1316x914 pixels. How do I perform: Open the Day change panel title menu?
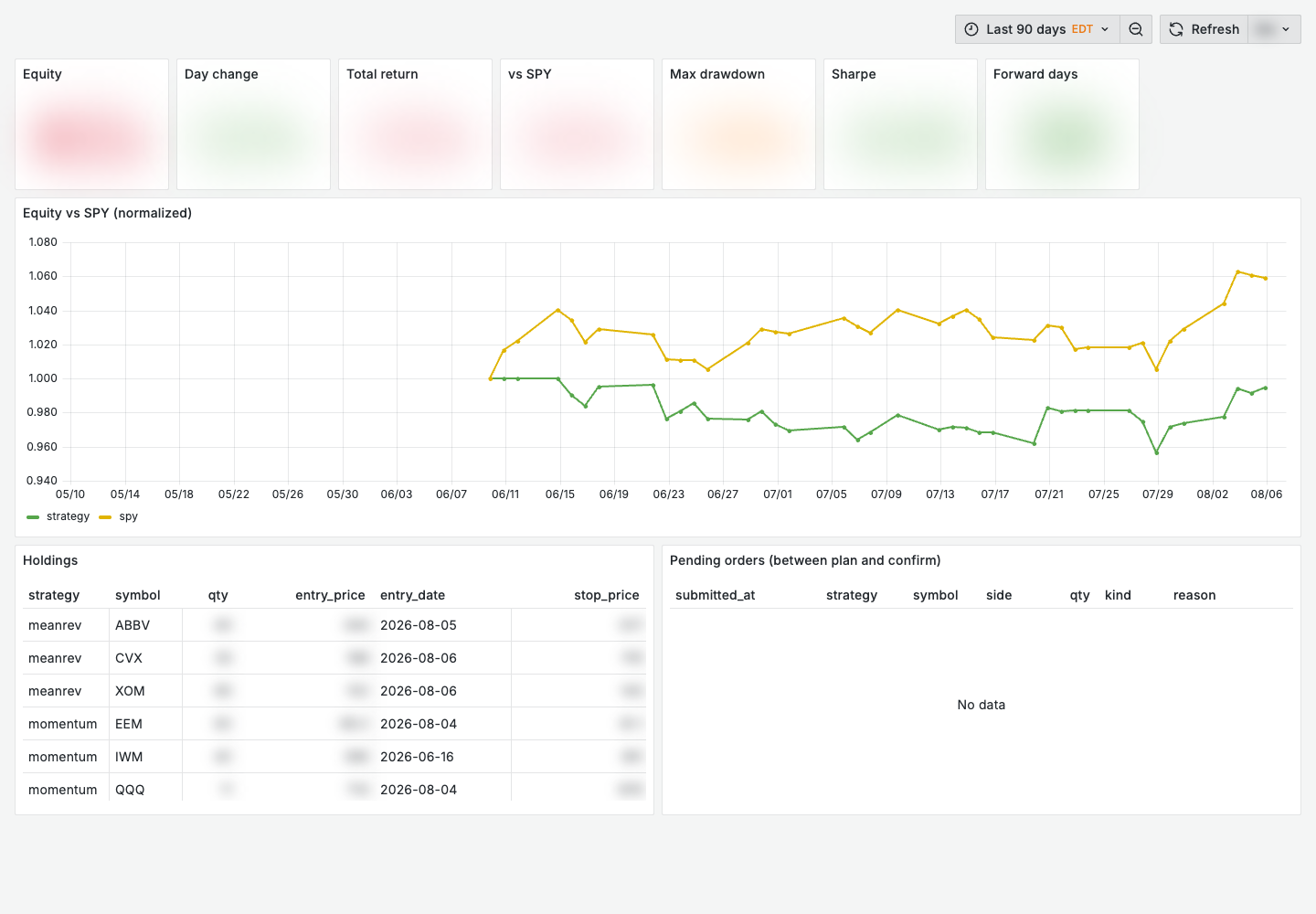pyautogui.click(x=221, y=74)
